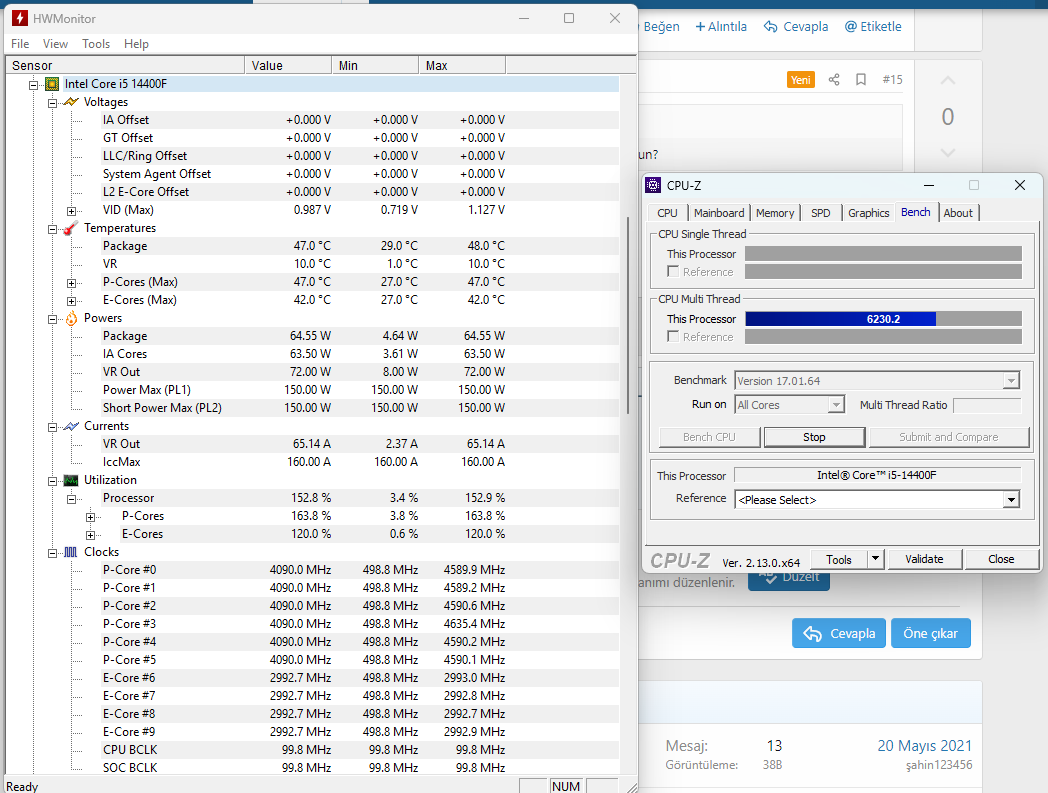Collapse the Currents tree branch
This screenshot has height=793, width=1048.
point(52,427)
